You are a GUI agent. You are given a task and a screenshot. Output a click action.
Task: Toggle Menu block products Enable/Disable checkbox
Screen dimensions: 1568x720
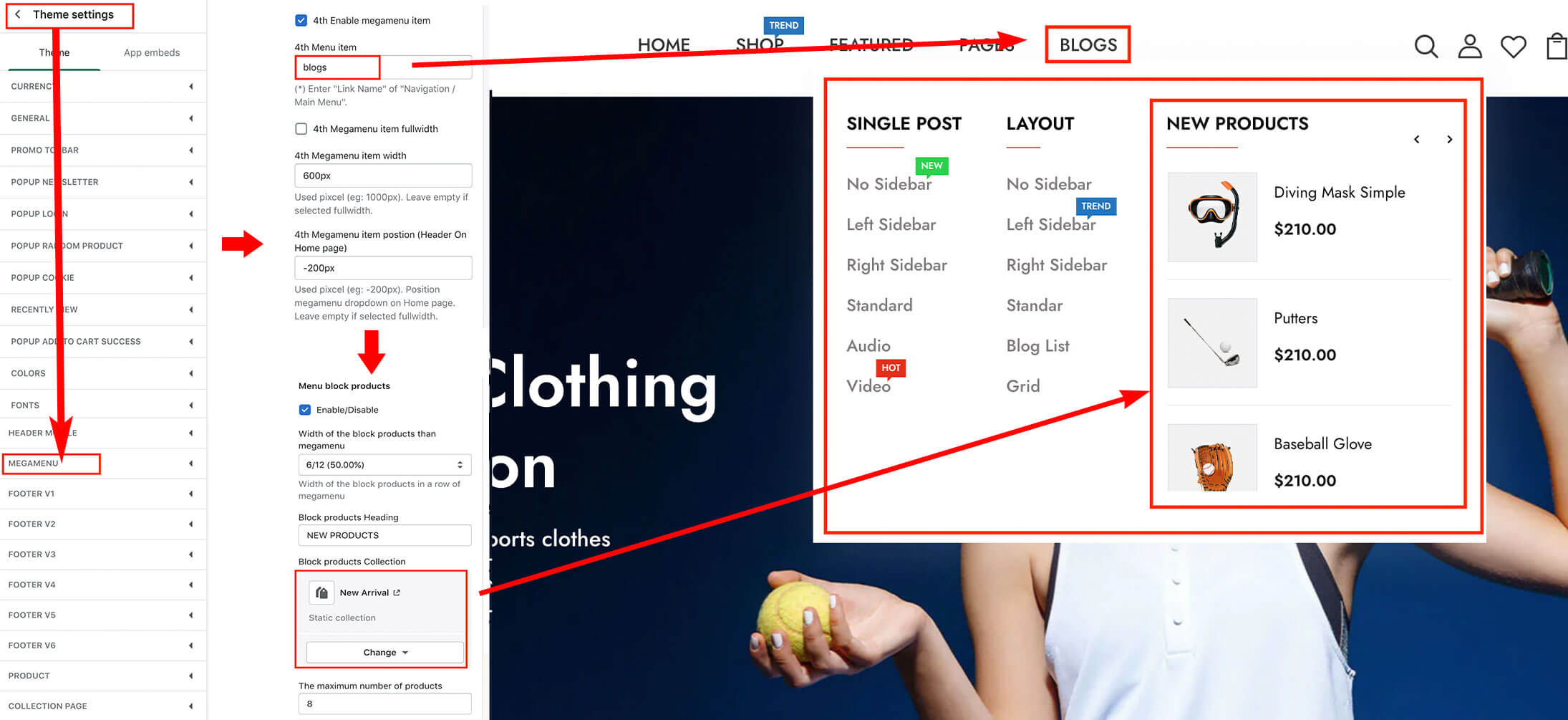(305, 410)
